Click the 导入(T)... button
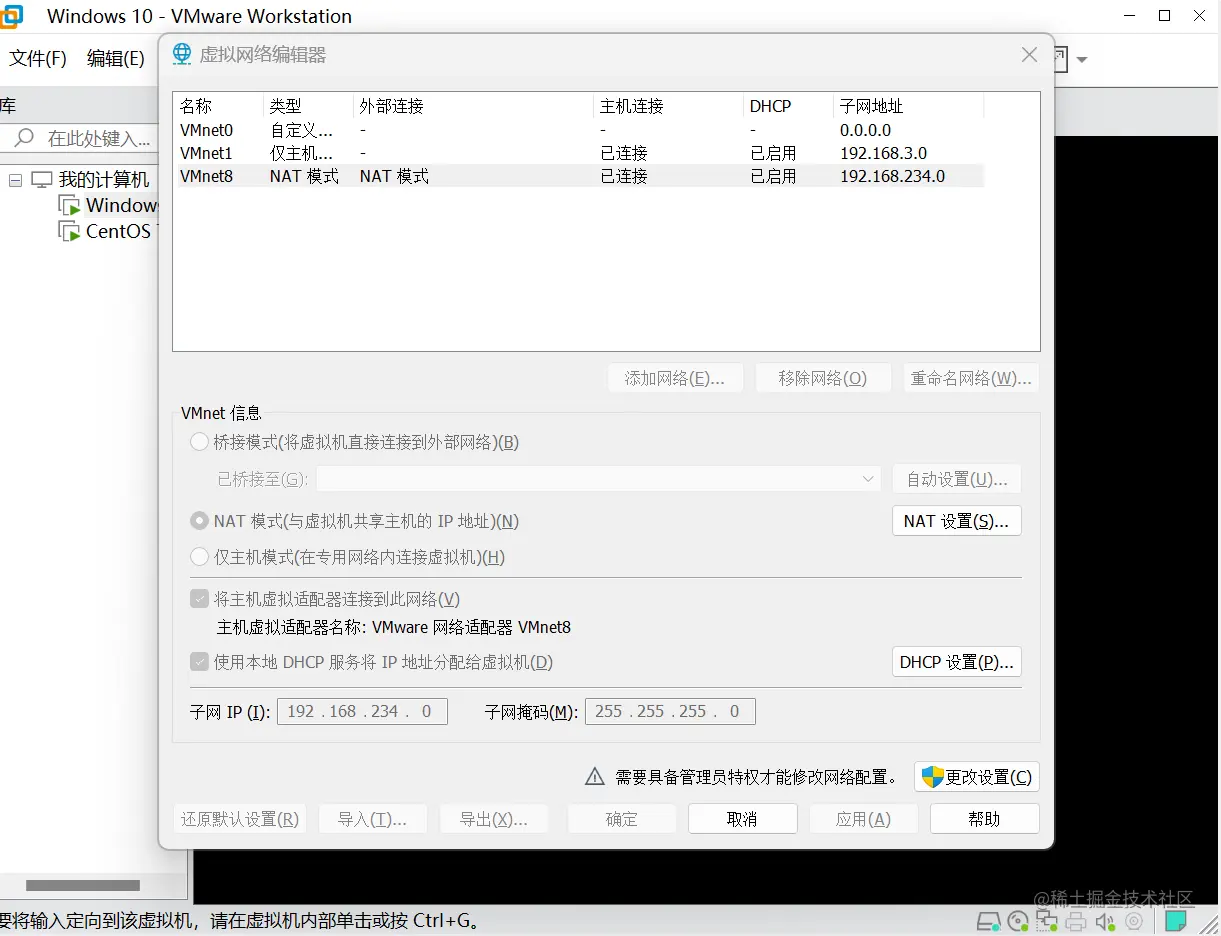 (373, 819)
